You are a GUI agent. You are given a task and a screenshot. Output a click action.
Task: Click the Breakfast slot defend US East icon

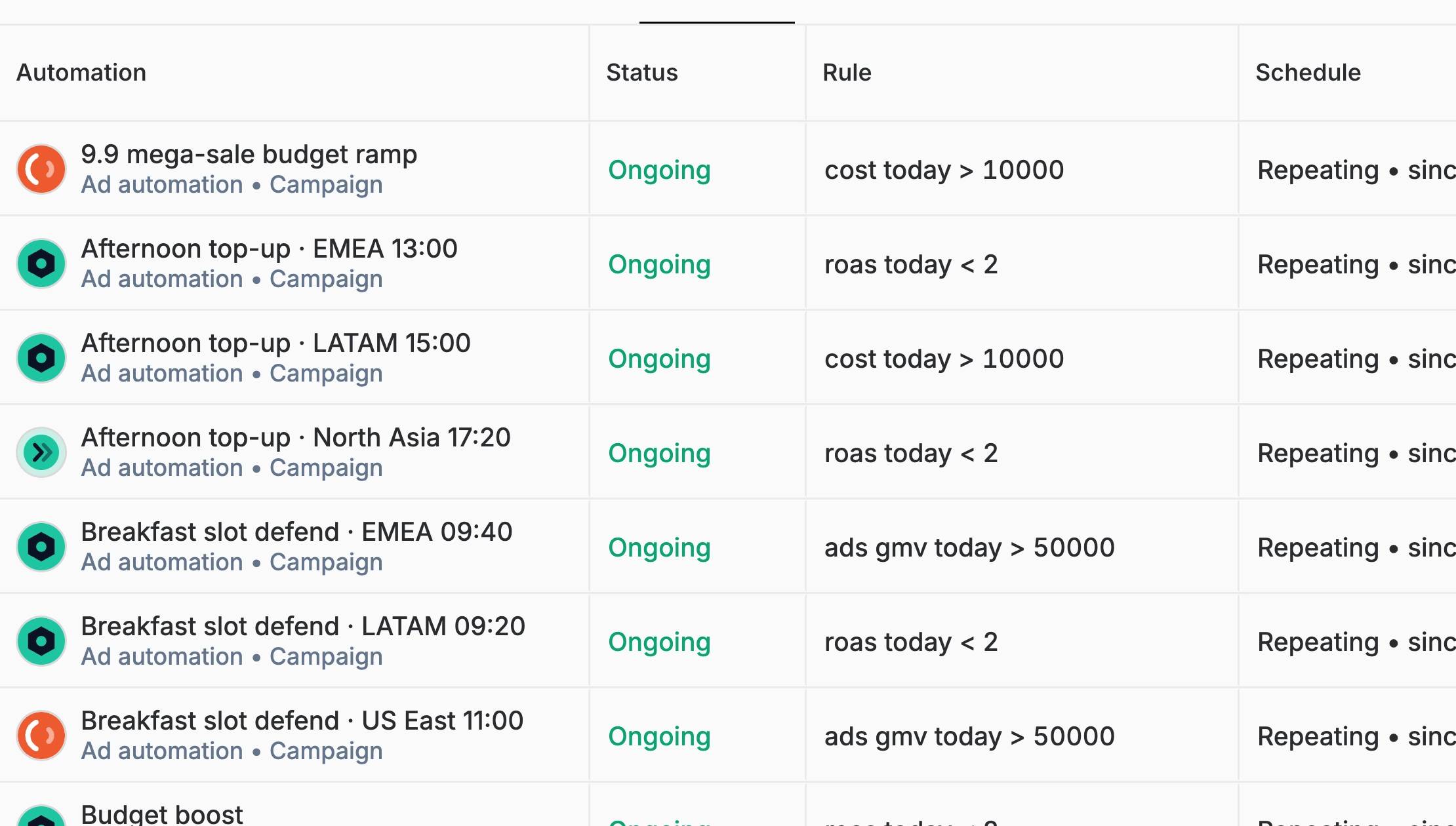click(41, 736)
